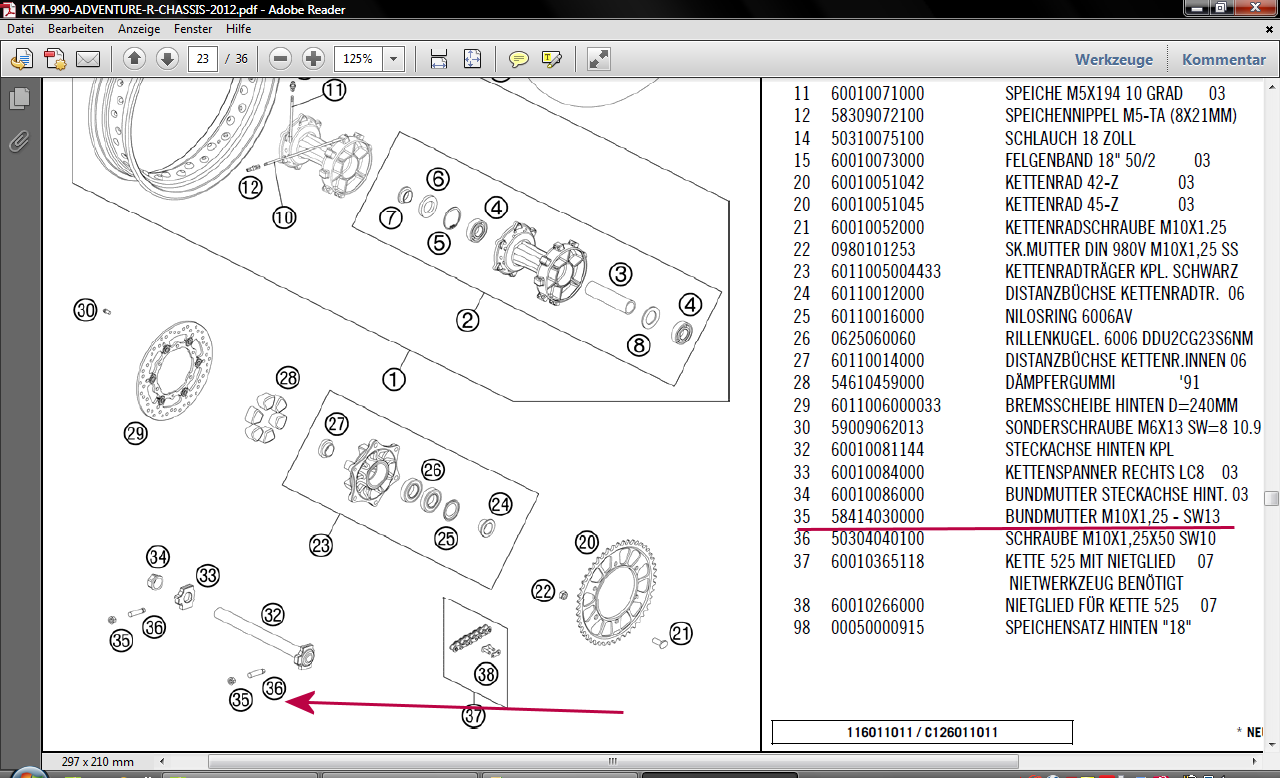Image resolution: width=1280 pixels, height=778 pixels.
Task: Select the highlight text tool
Action: 551,59
